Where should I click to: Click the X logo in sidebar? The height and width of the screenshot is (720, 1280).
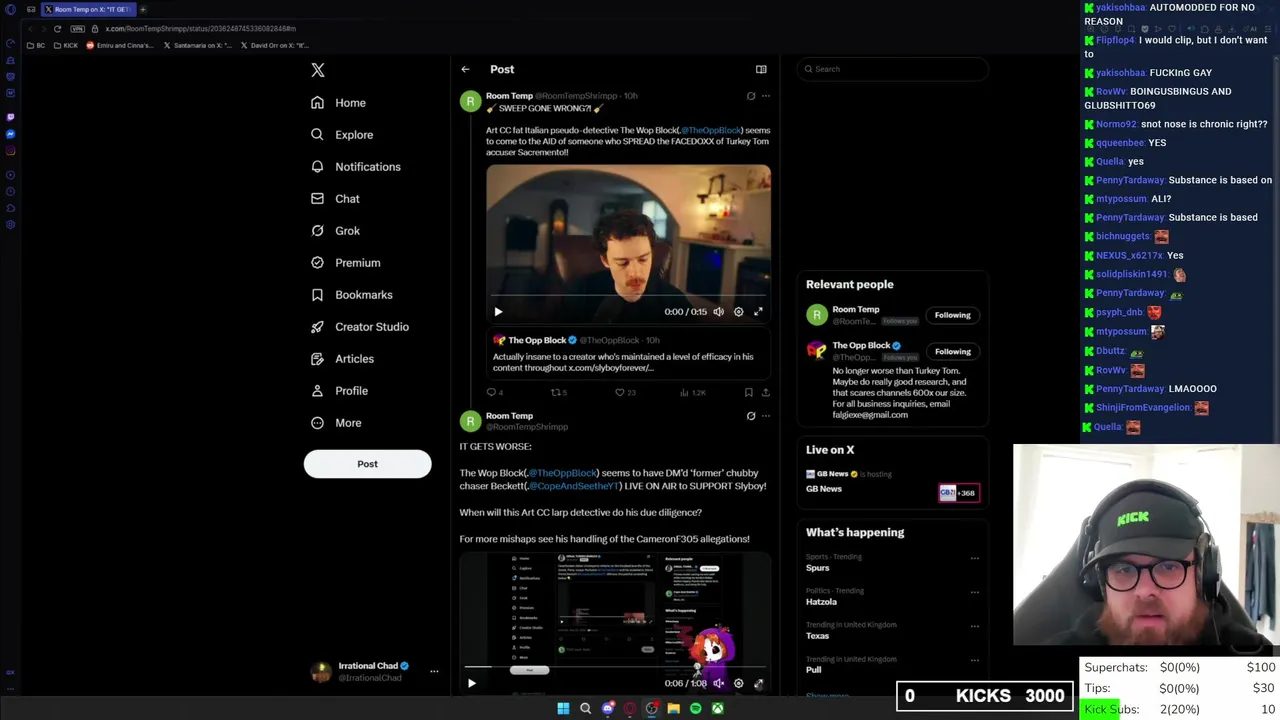click(x=318, y=70)
